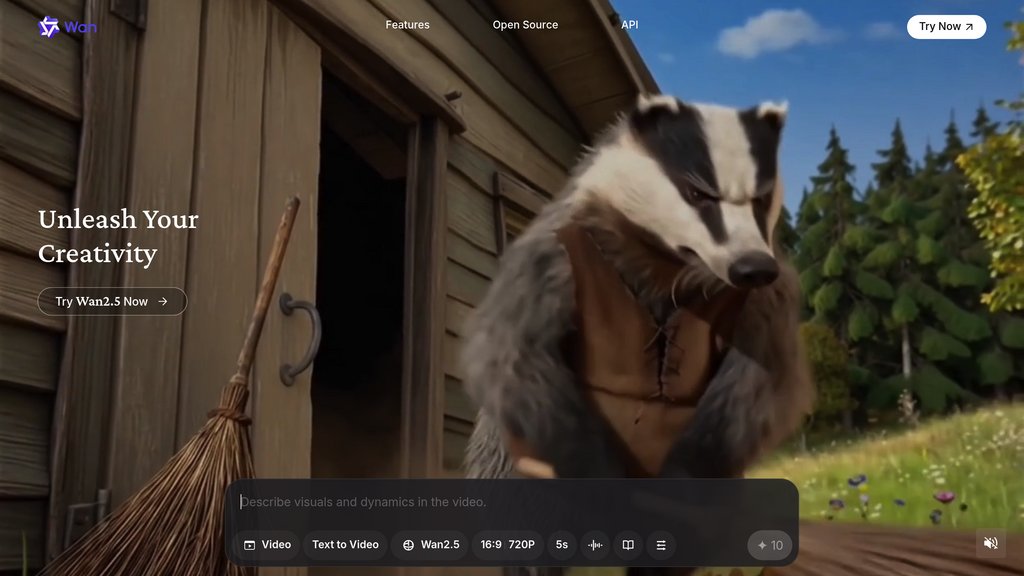
Task: Select the 5s duration option
Action: pos(562,545)
